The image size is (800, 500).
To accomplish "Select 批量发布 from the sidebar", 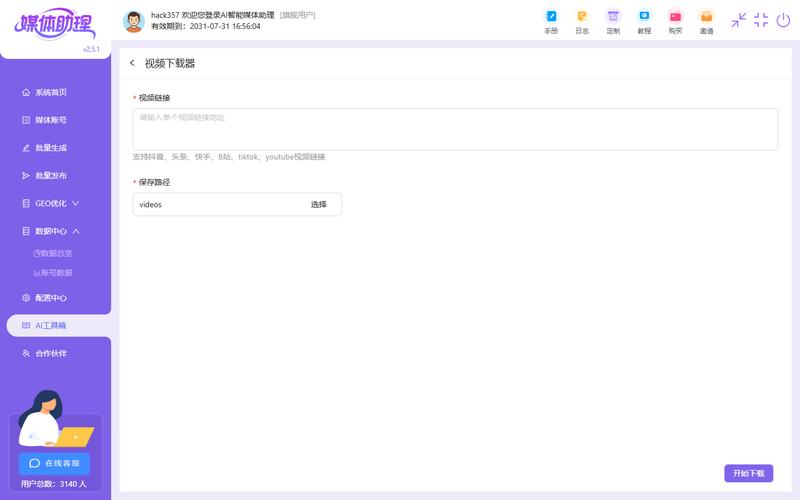I will (x=50, y=175).
